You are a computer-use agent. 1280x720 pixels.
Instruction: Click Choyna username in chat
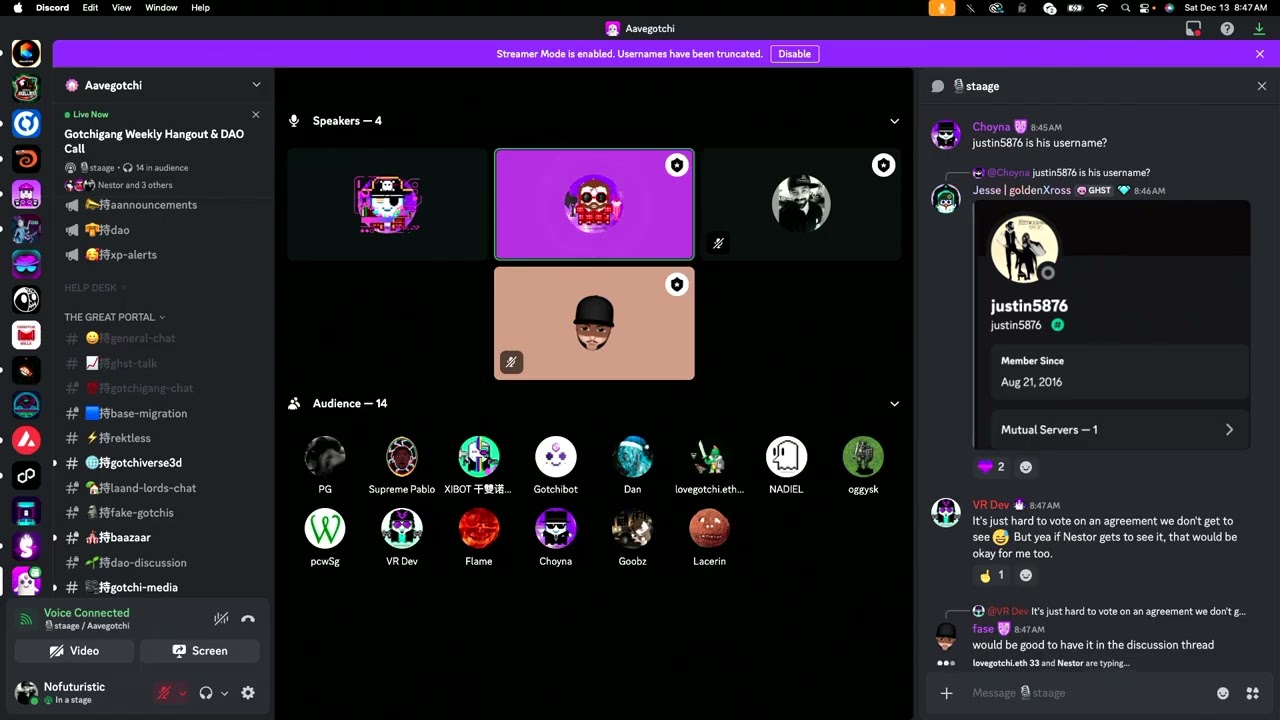[991, 127]
